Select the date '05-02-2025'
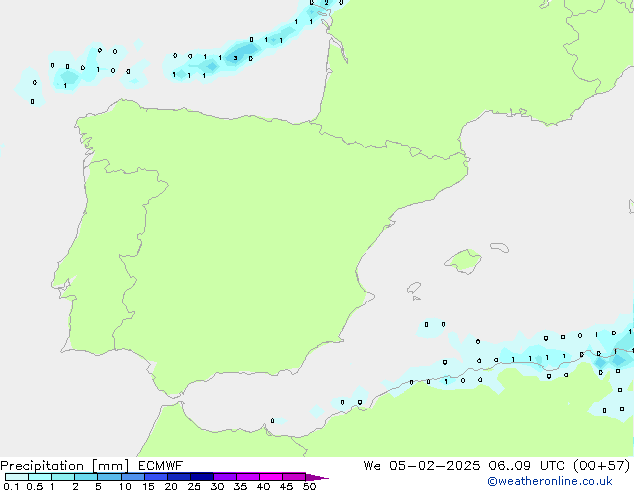Viewport: 634px width, 490px height. (435, 466)
